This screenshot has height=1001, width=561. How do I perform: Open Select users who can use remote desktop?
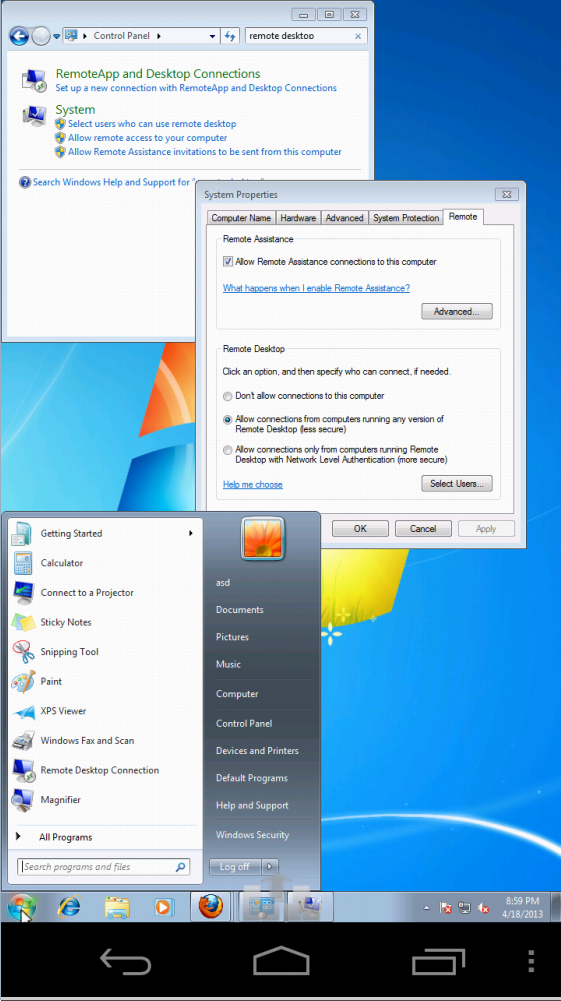[x=152, y=124]
